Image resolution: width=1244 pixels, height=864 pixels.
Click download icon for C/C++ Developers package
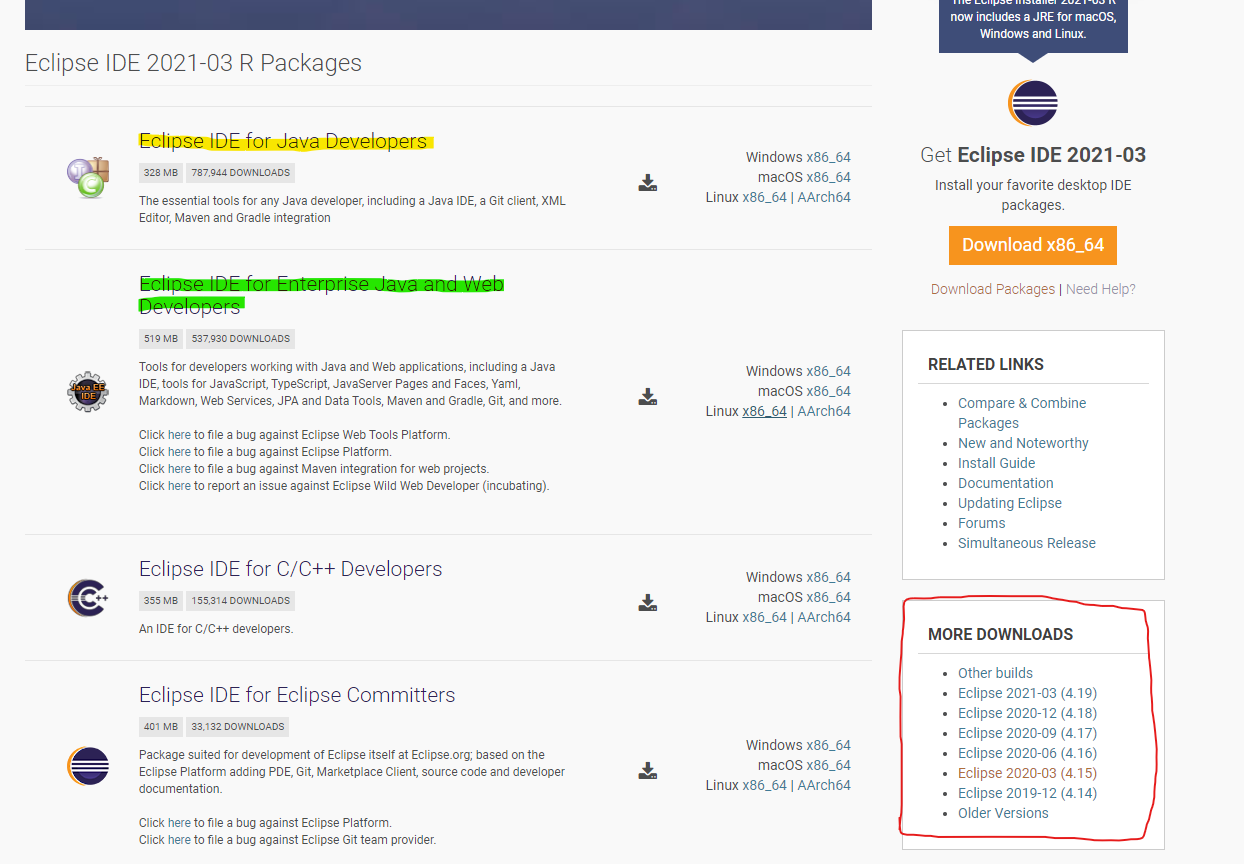coord(648,602)
